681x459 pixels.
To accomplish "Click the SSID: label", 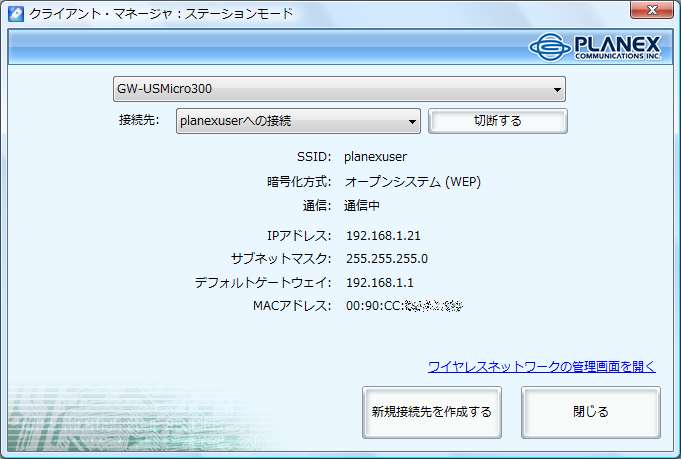I will [x=314, y=157].
